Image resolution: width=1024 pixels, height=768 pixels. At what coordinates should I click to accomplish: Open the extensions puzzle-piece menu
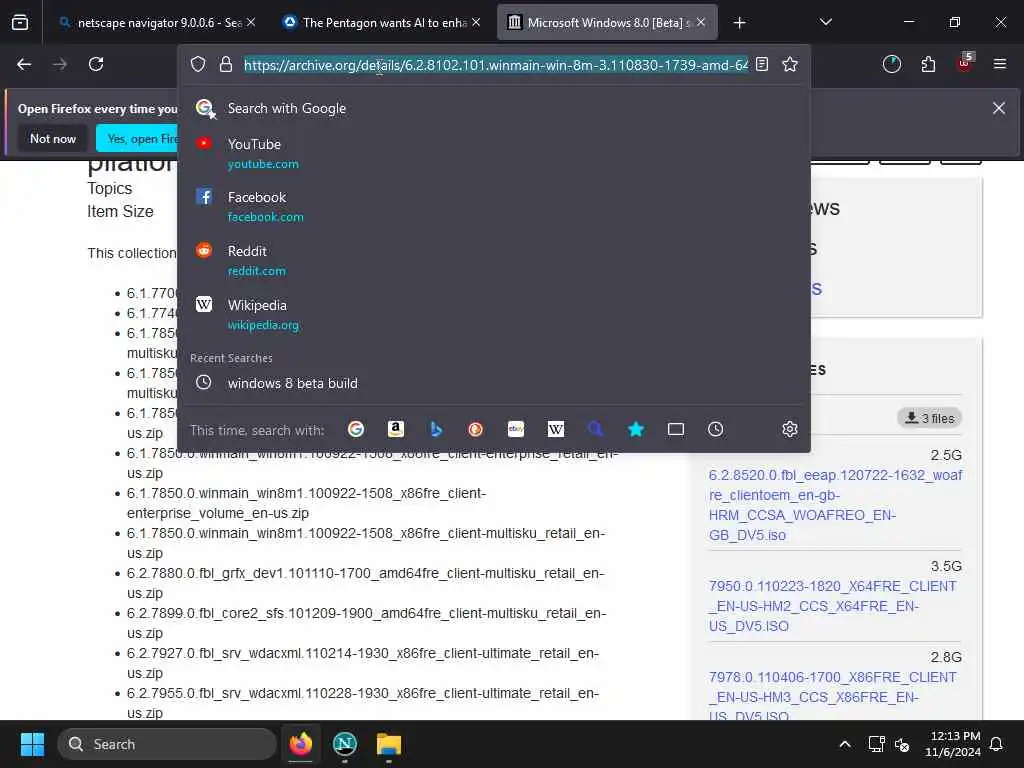click(928, 64)
